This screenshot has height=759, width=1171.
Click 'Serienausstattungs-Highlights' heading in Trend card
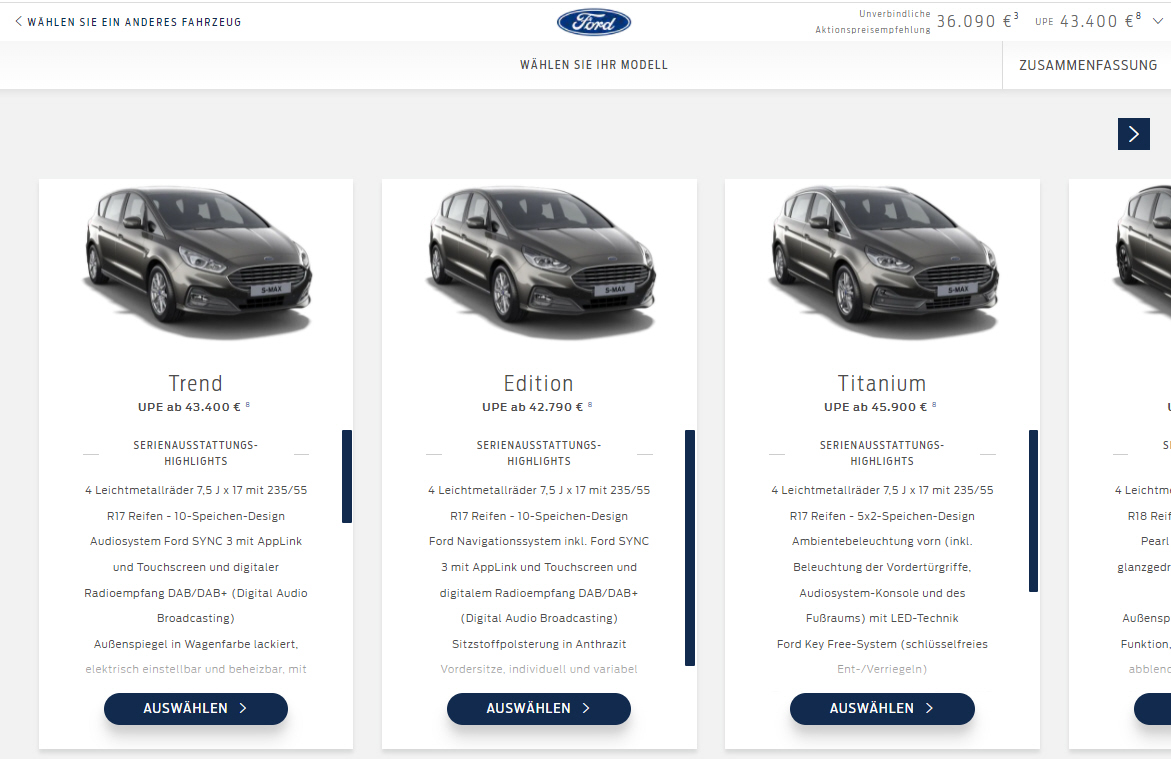click(x=196, y=453)
